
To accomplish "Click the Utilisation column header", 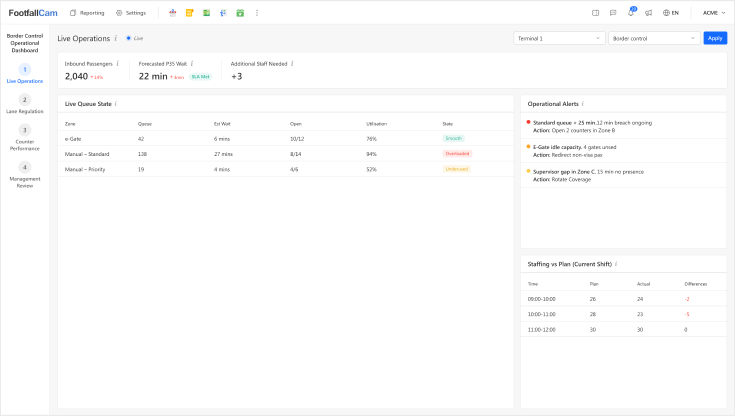I will pos(376,124).
